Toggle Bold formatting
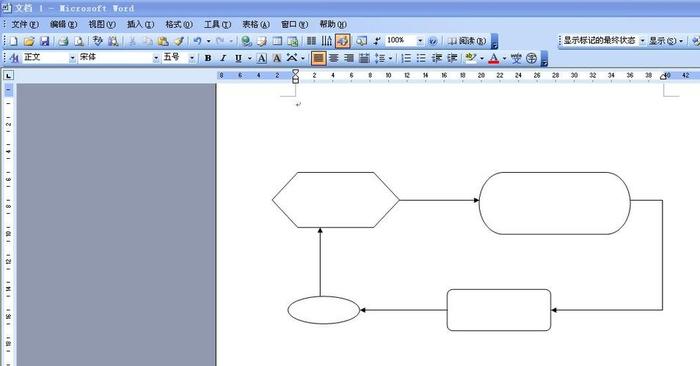700x366 pixels. (x=208, y=58)
